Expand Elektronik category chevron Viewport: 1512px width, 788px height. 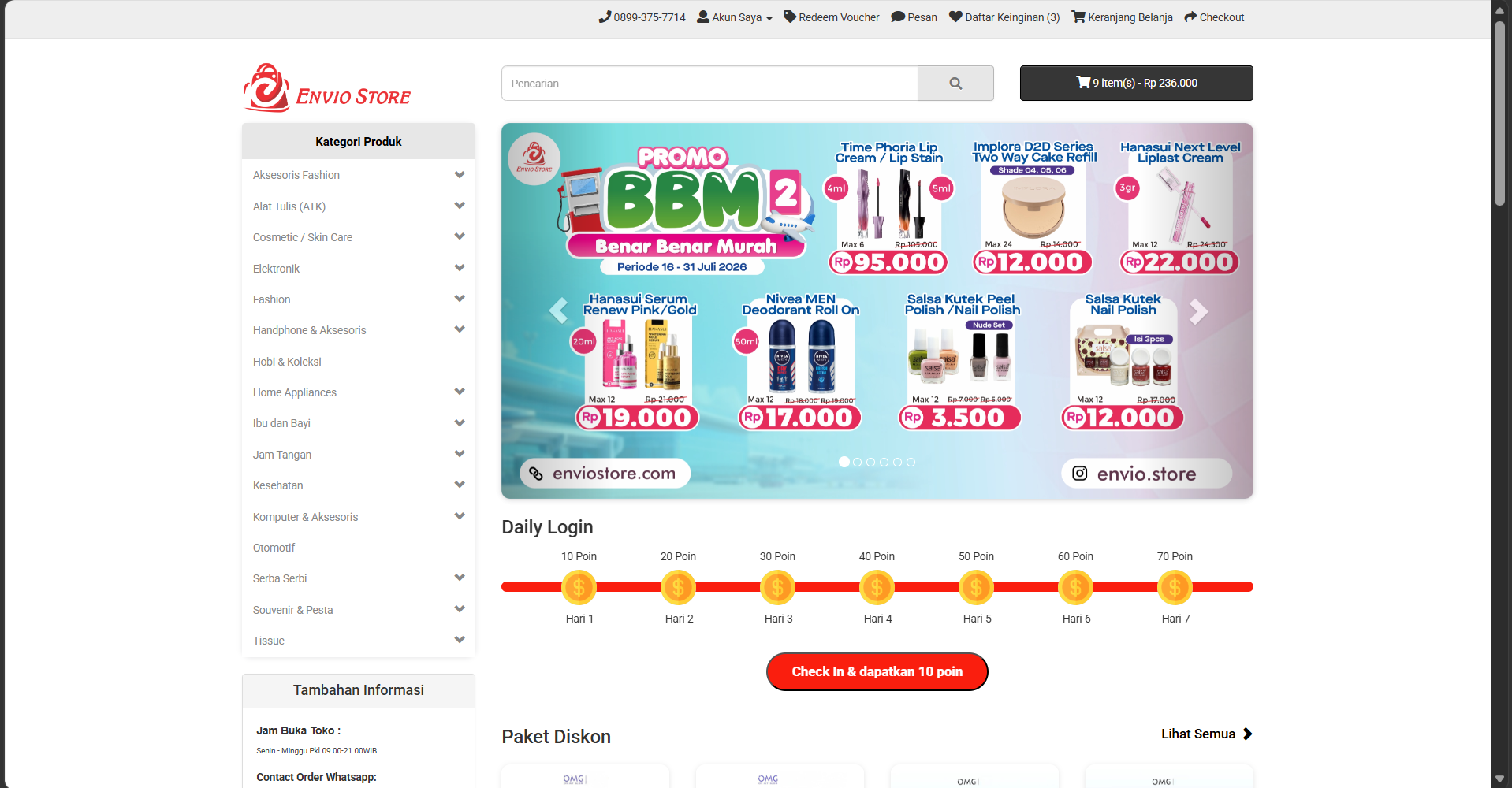460,268
